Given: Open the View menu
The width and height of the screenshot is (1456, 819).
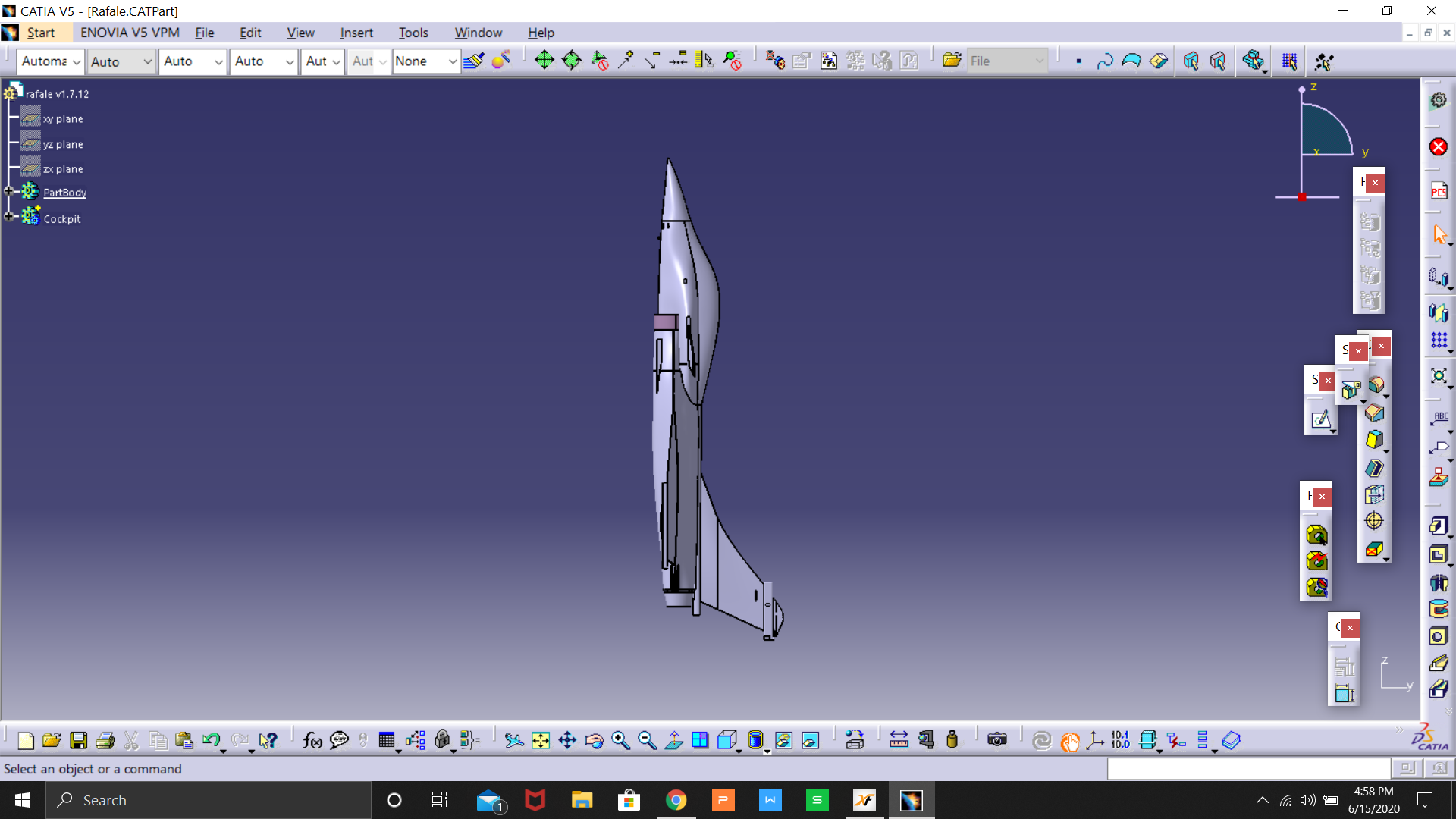Looking at the screenshot, I should click(300, 33).
